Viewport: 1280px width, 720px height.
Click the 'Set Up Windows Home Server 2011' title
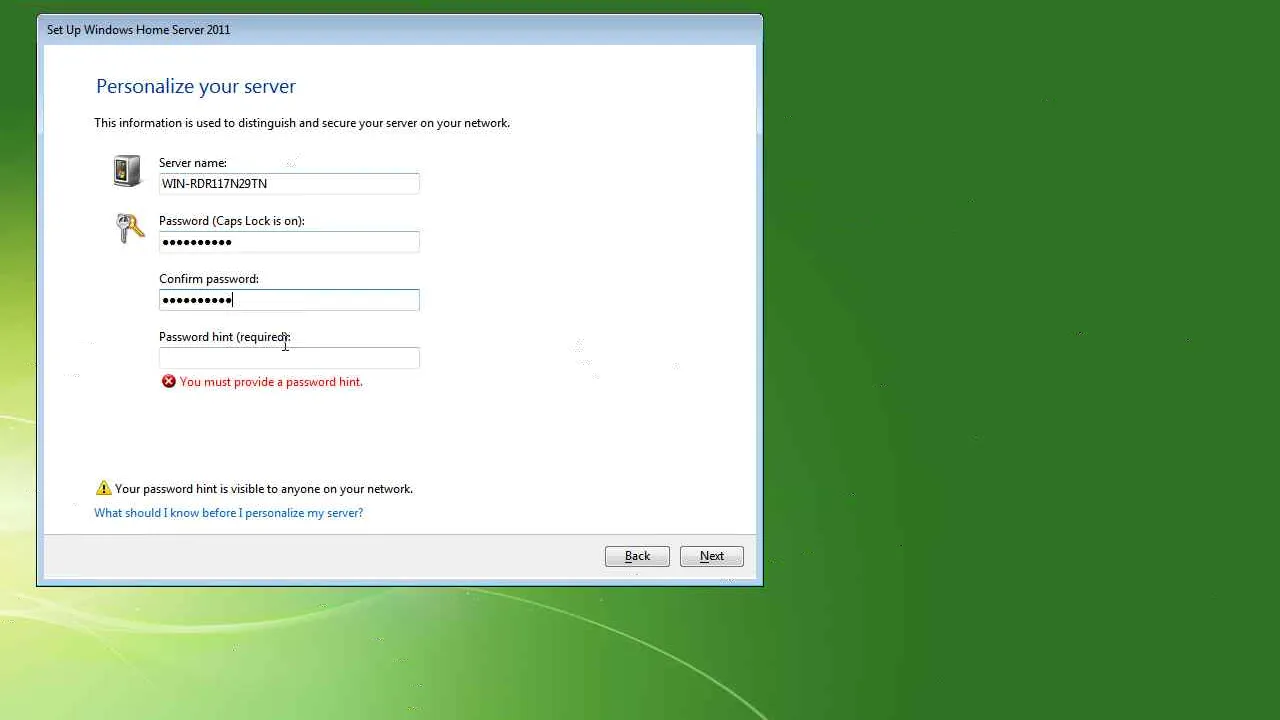139,30
